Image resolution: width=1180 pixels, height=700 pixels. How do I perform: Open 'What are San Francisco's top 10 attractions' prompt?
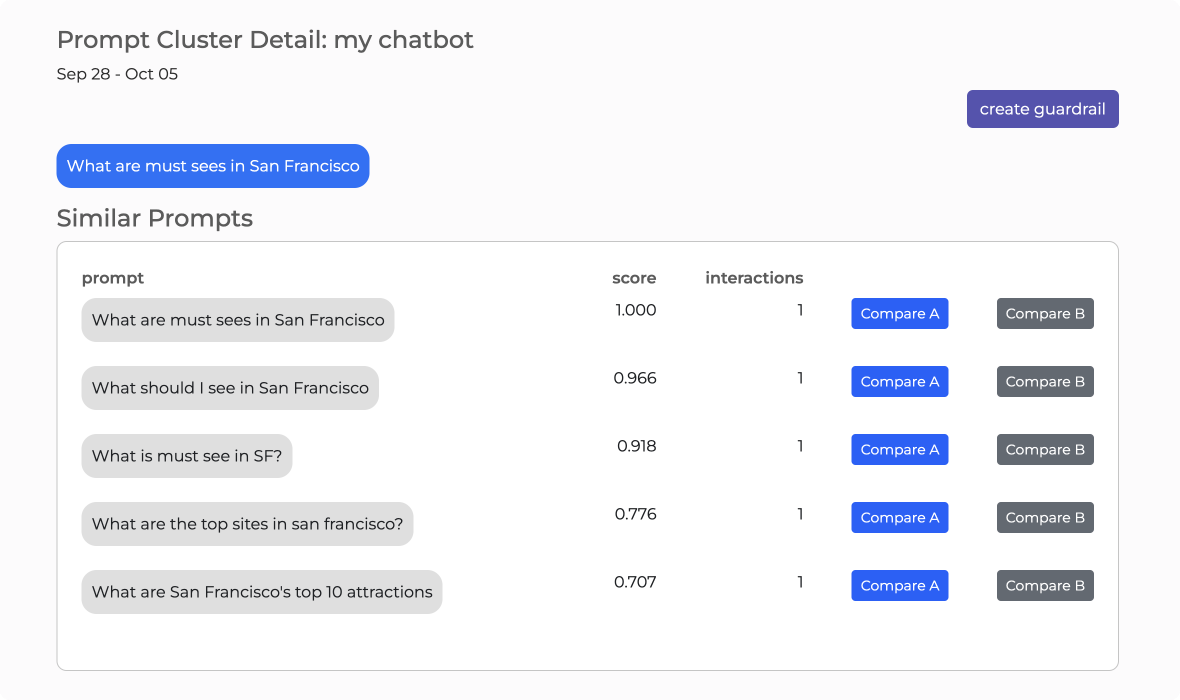coord(262,592)
